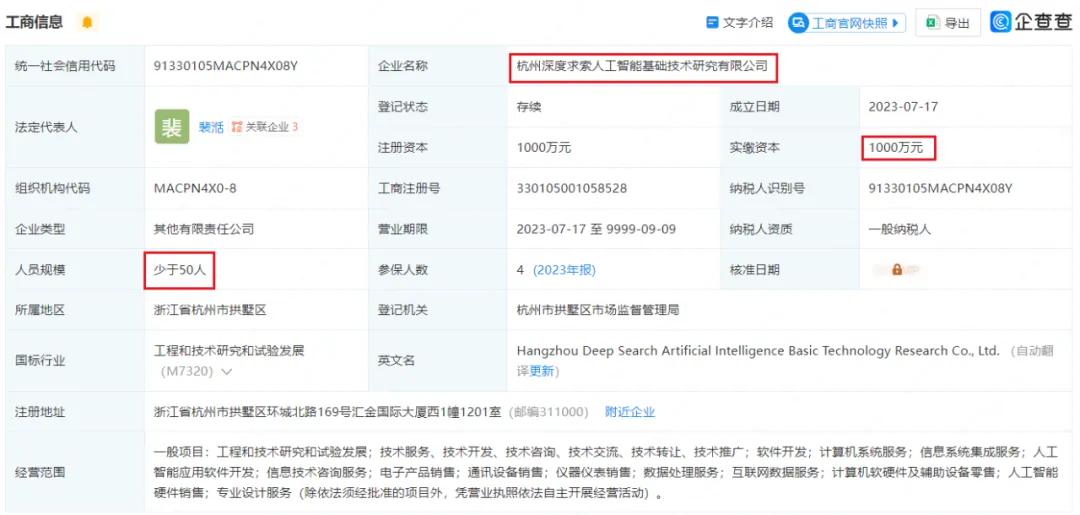Select organization code MACPN4X0-8

pyautogui.click(x=195, y=188)
